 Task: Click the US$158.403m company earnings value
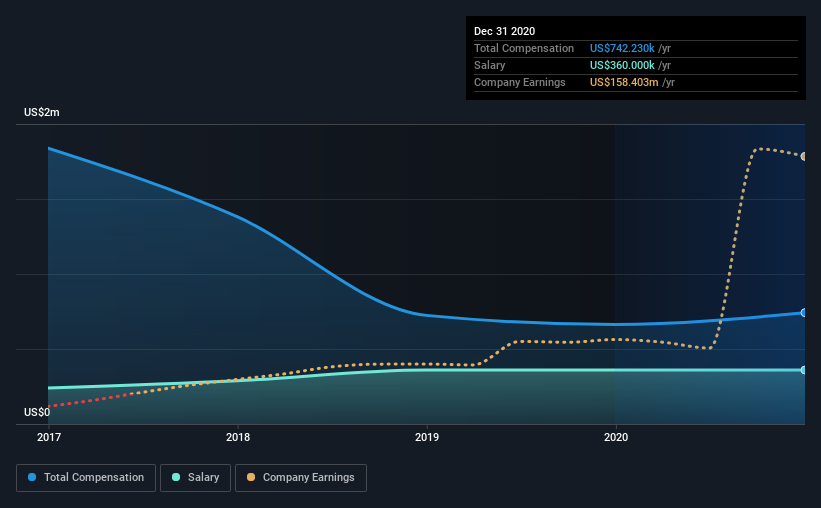pos(624,82)
